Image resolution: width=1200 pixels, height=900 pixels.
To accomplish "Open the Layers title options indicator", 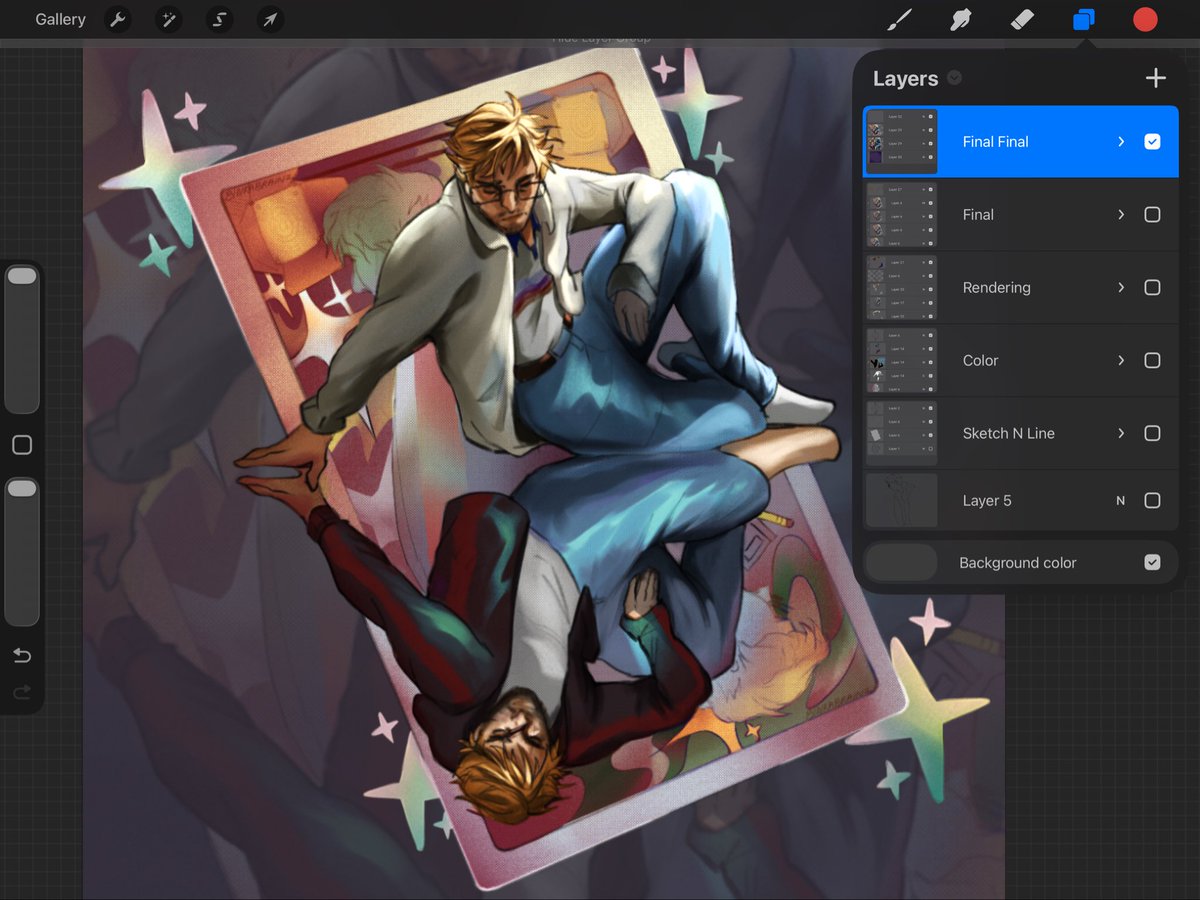I will 955,78.
